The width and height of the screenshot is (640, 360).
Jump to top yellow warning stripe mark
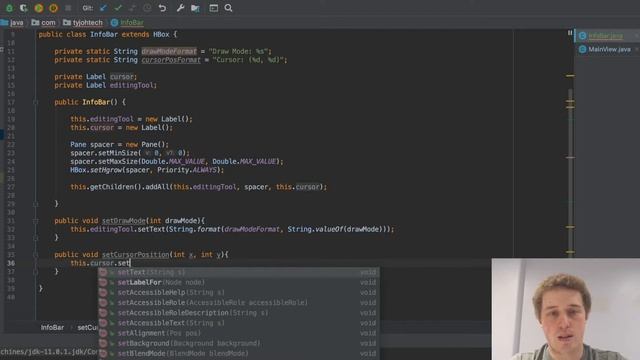[570, 76]
